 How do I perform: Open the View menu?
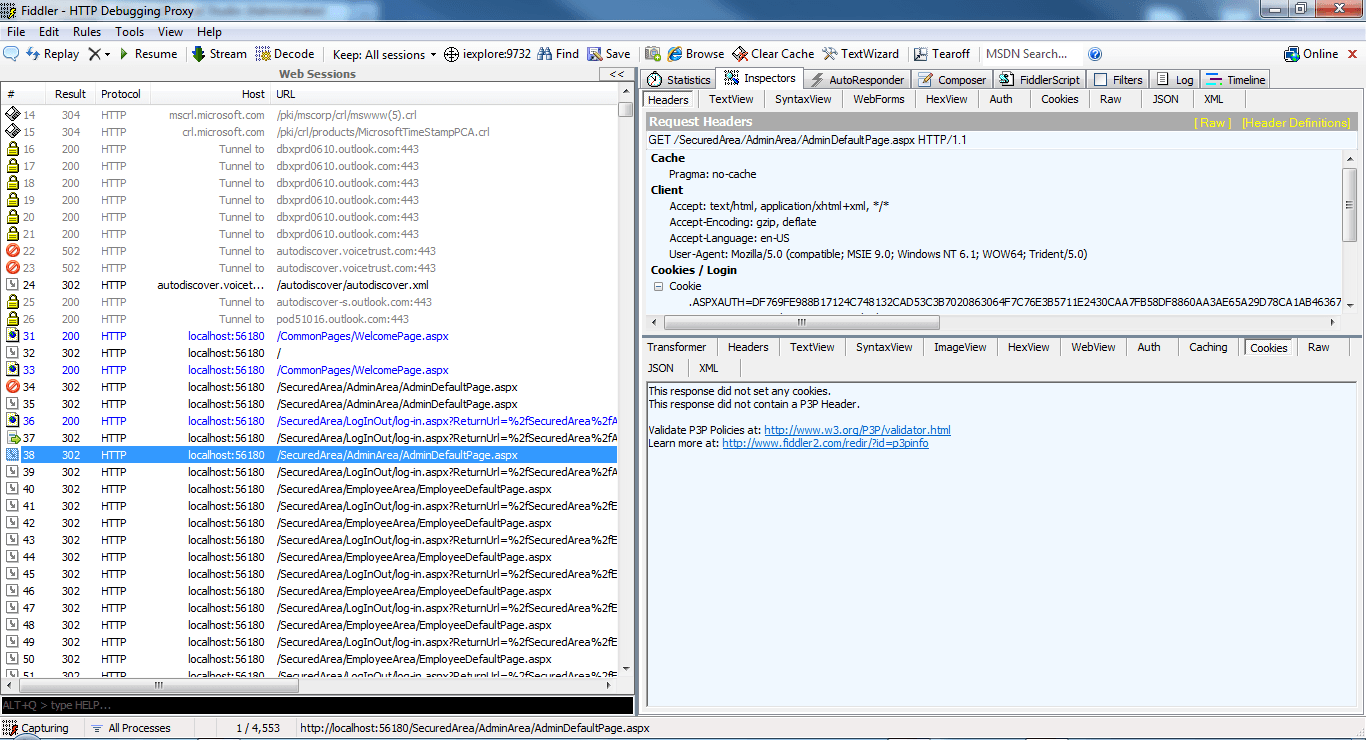(171, 32)
